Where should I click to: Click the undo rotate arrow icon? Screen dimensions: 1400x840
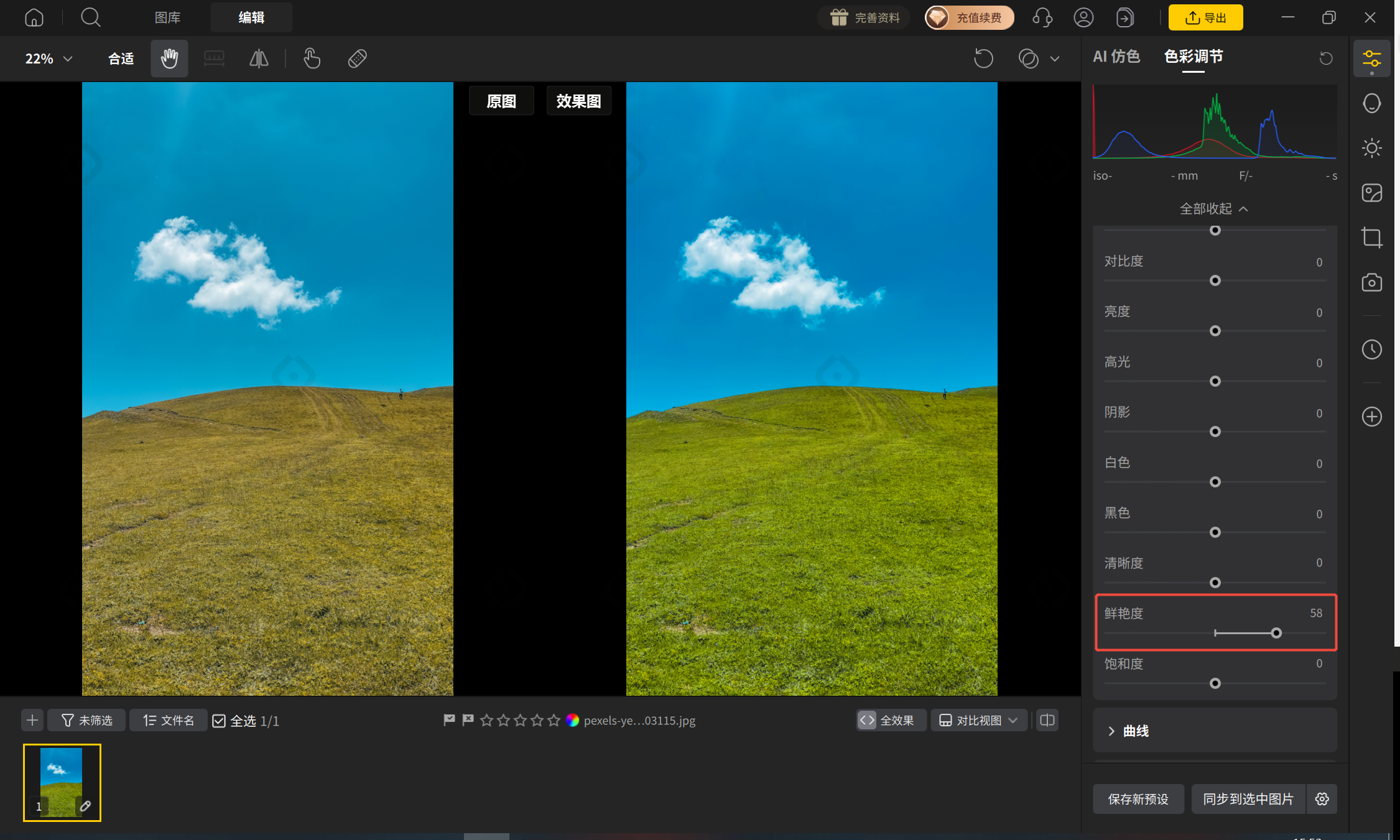tap(983, 58)
